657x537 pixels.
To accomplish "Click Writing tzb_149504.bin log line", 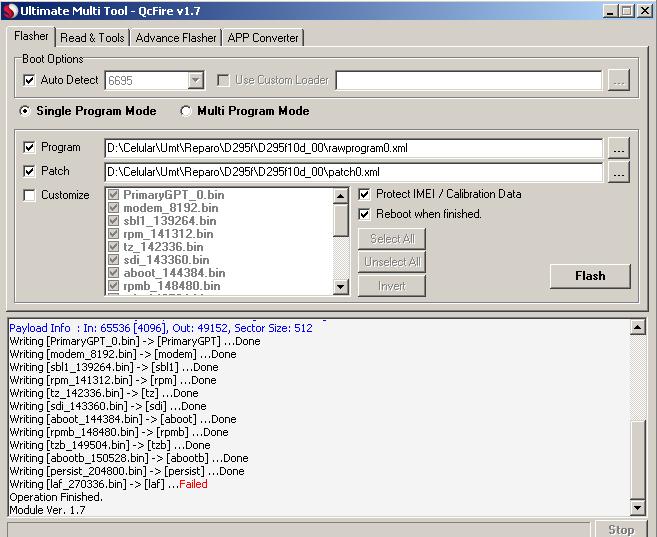I will (110, 445).
